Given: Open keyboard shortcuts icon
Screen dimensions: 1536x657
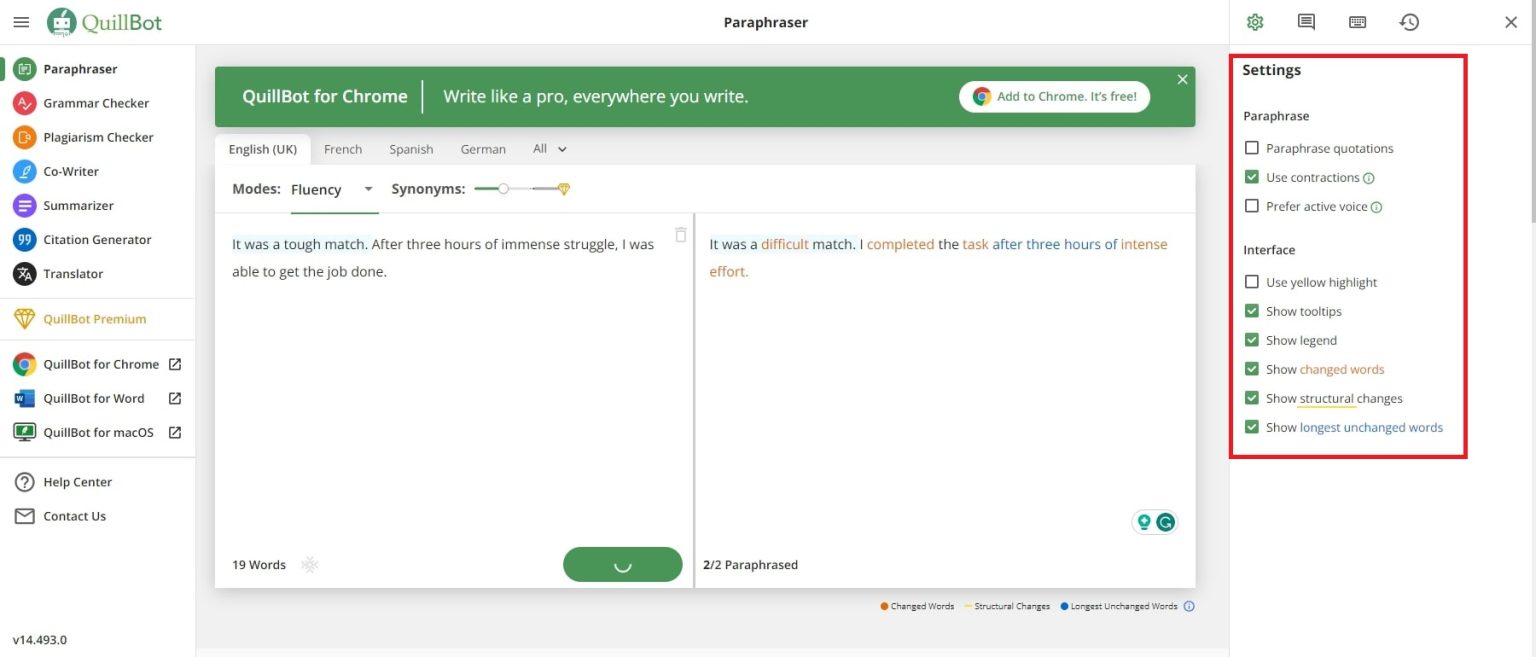Looking at the screenshot, I should (1357, 22).
